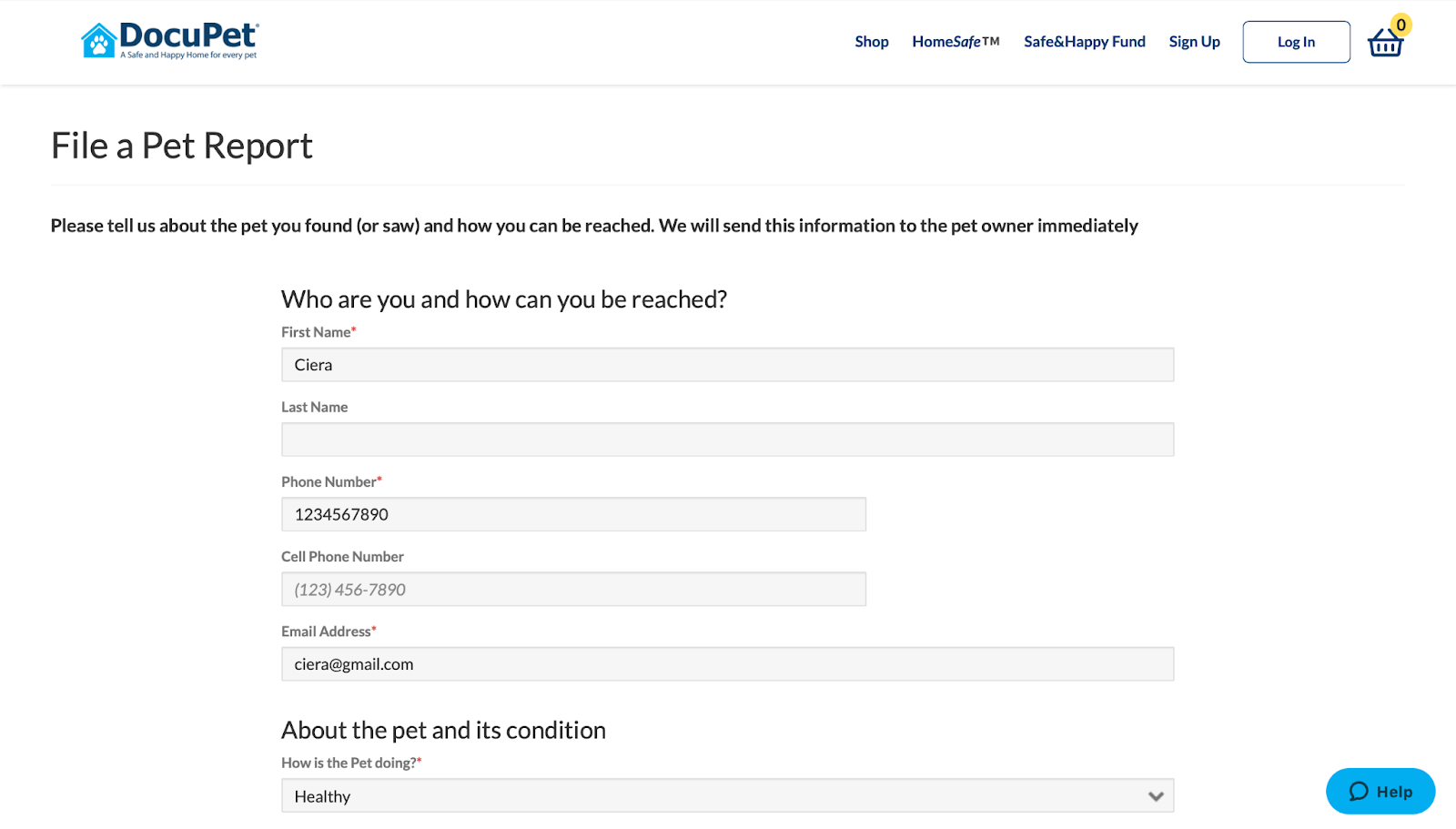
Task: Focus the First Name field containing Ciera
Action: [x=727, y=365]
